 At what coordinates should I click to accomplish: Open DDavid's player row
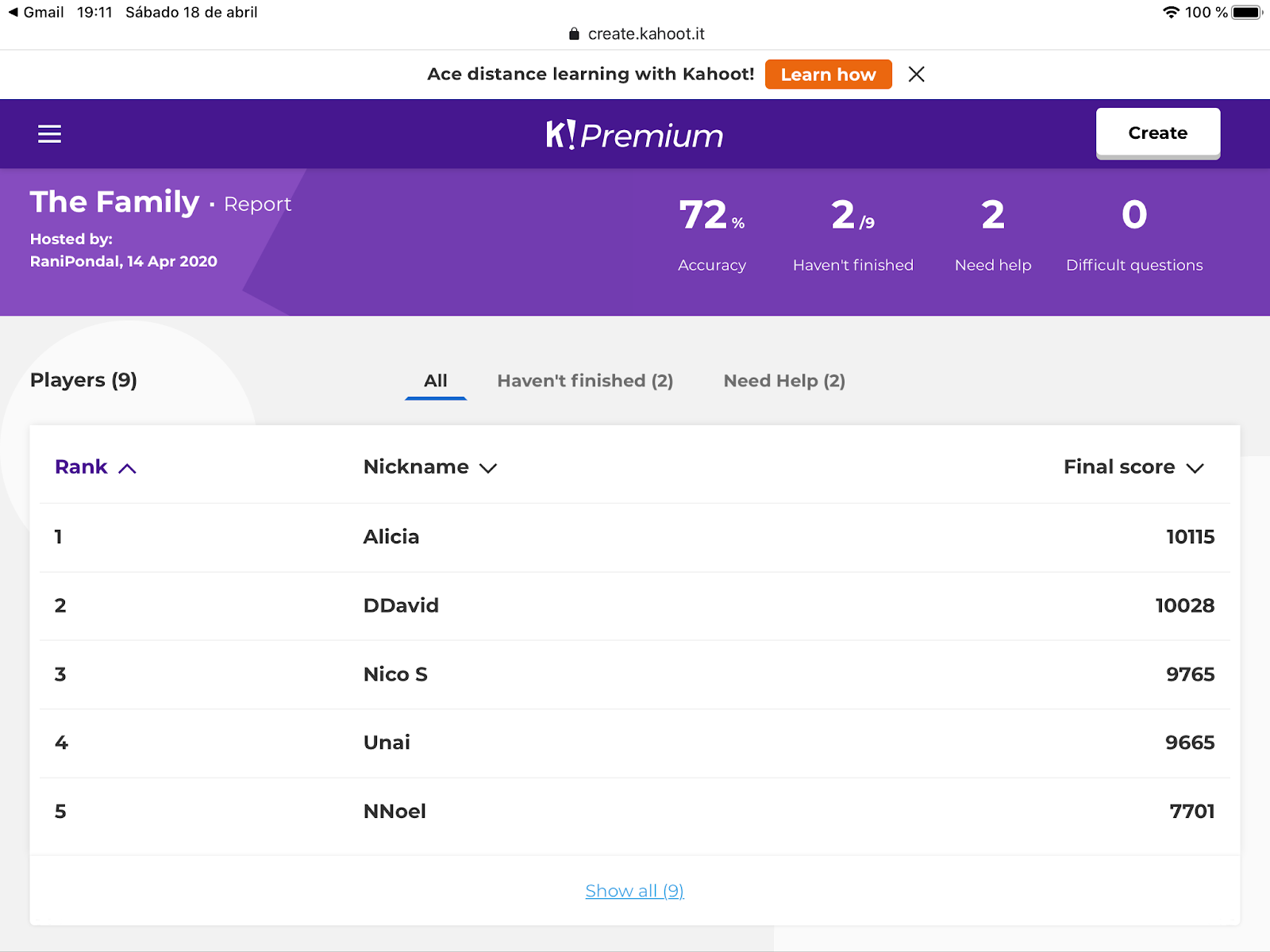635,606
